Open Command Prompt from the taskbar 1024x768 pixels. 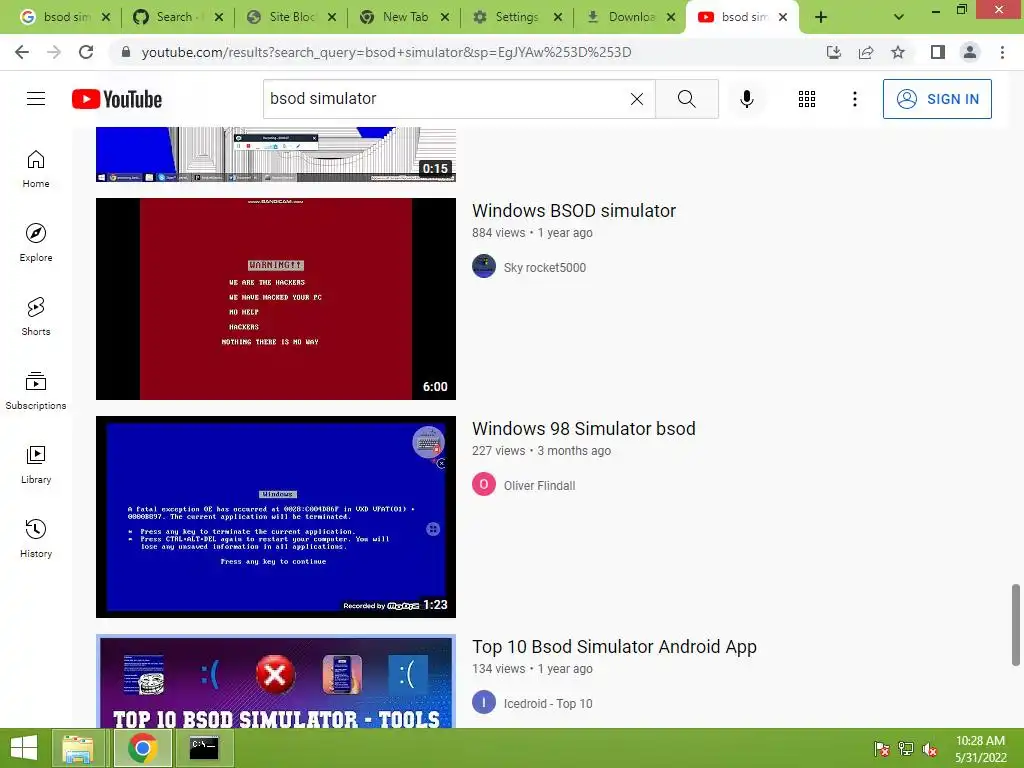tap(204, 748)
